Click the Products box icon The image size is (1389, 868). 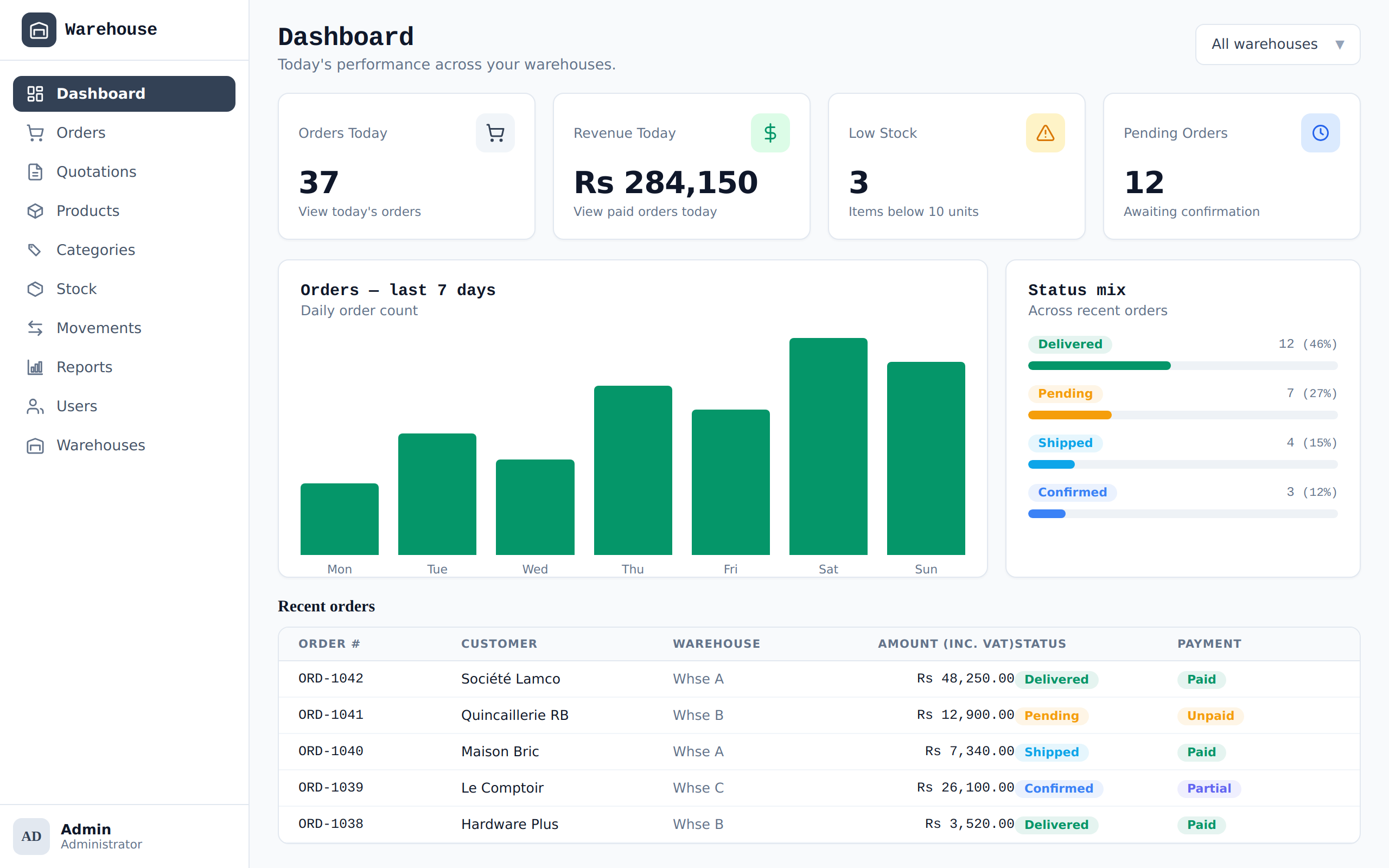coord(36,210)
